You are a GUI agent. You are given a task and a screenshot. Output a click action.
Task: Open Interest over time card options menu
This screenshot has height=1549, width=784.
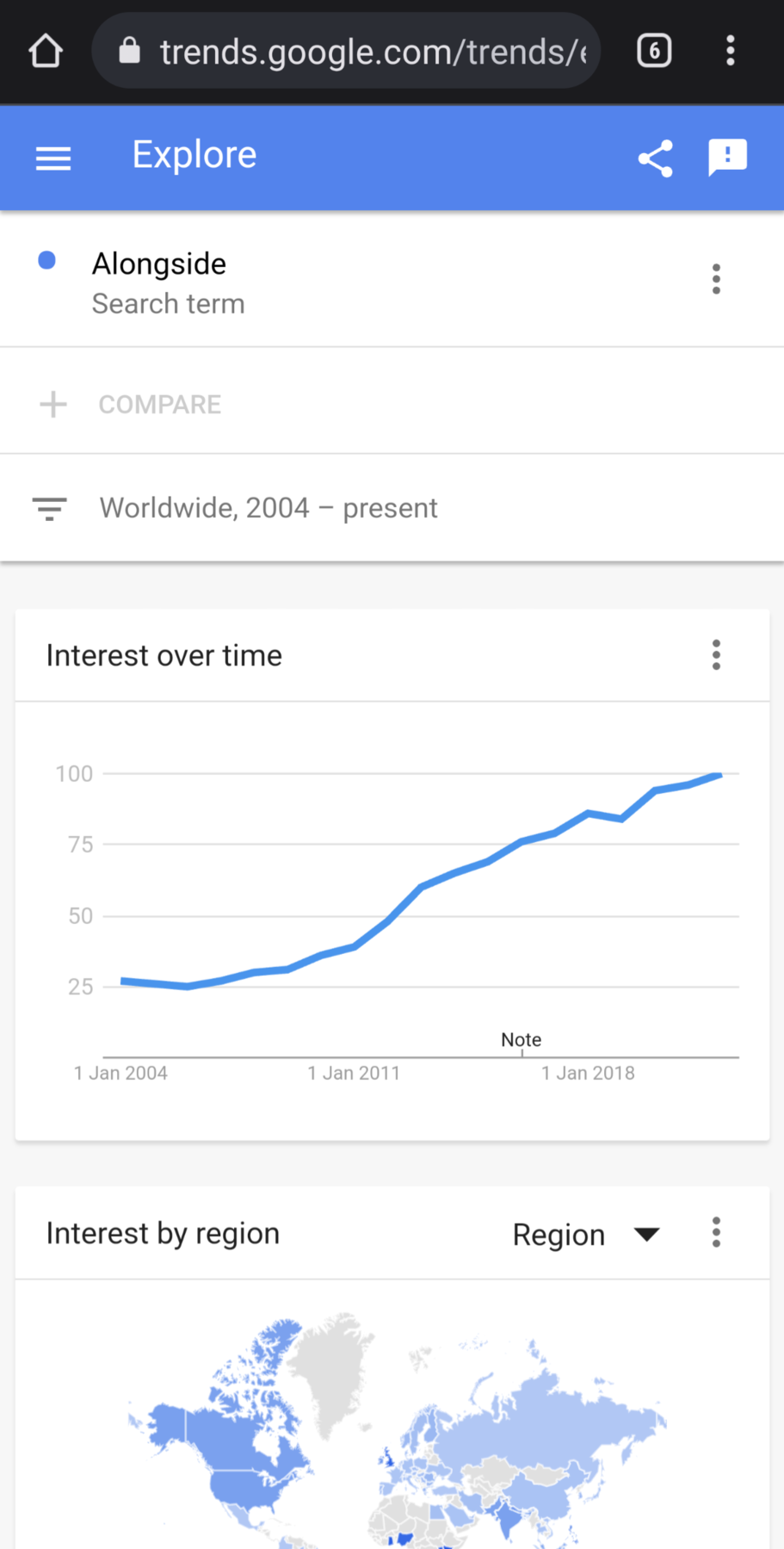716,655
